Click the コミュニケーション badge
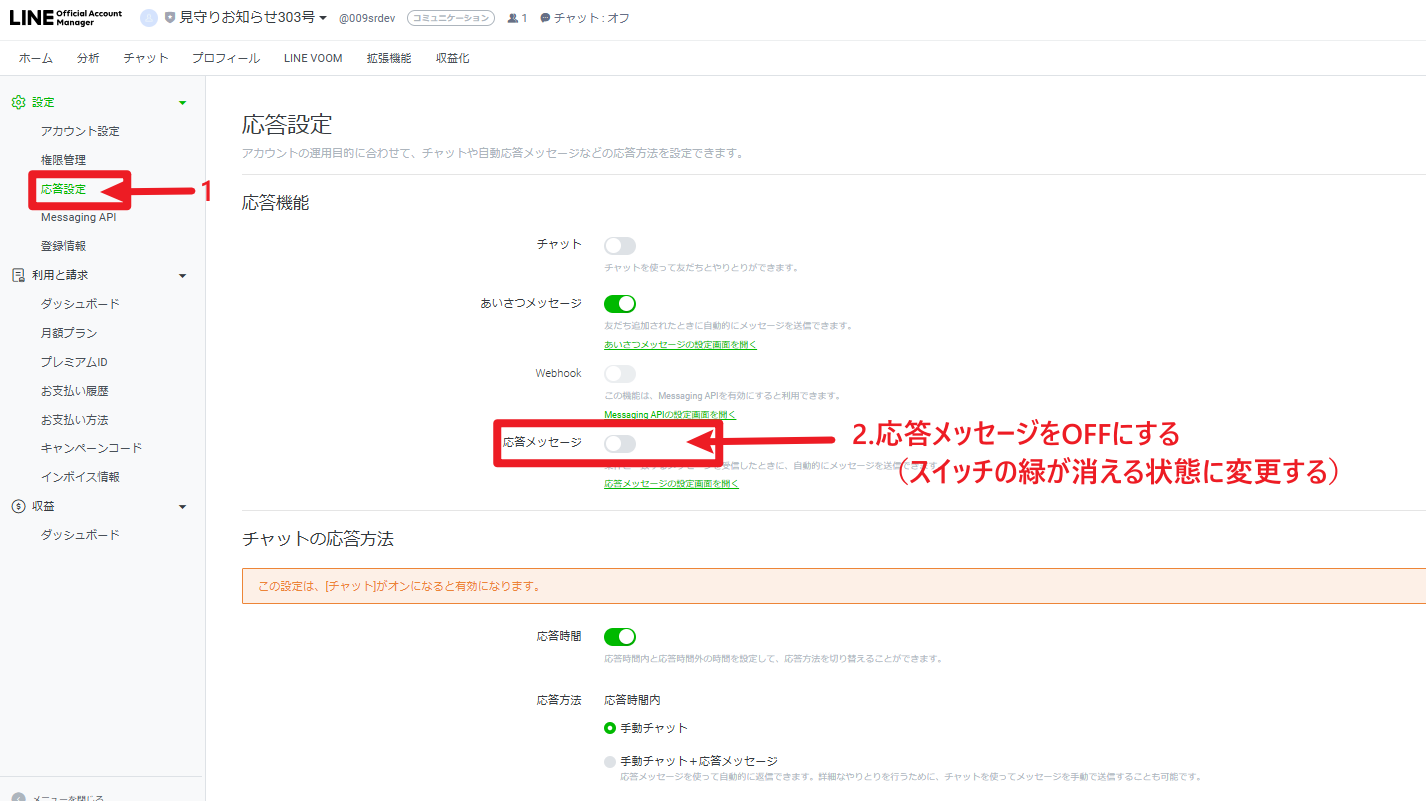 (451, 18)
